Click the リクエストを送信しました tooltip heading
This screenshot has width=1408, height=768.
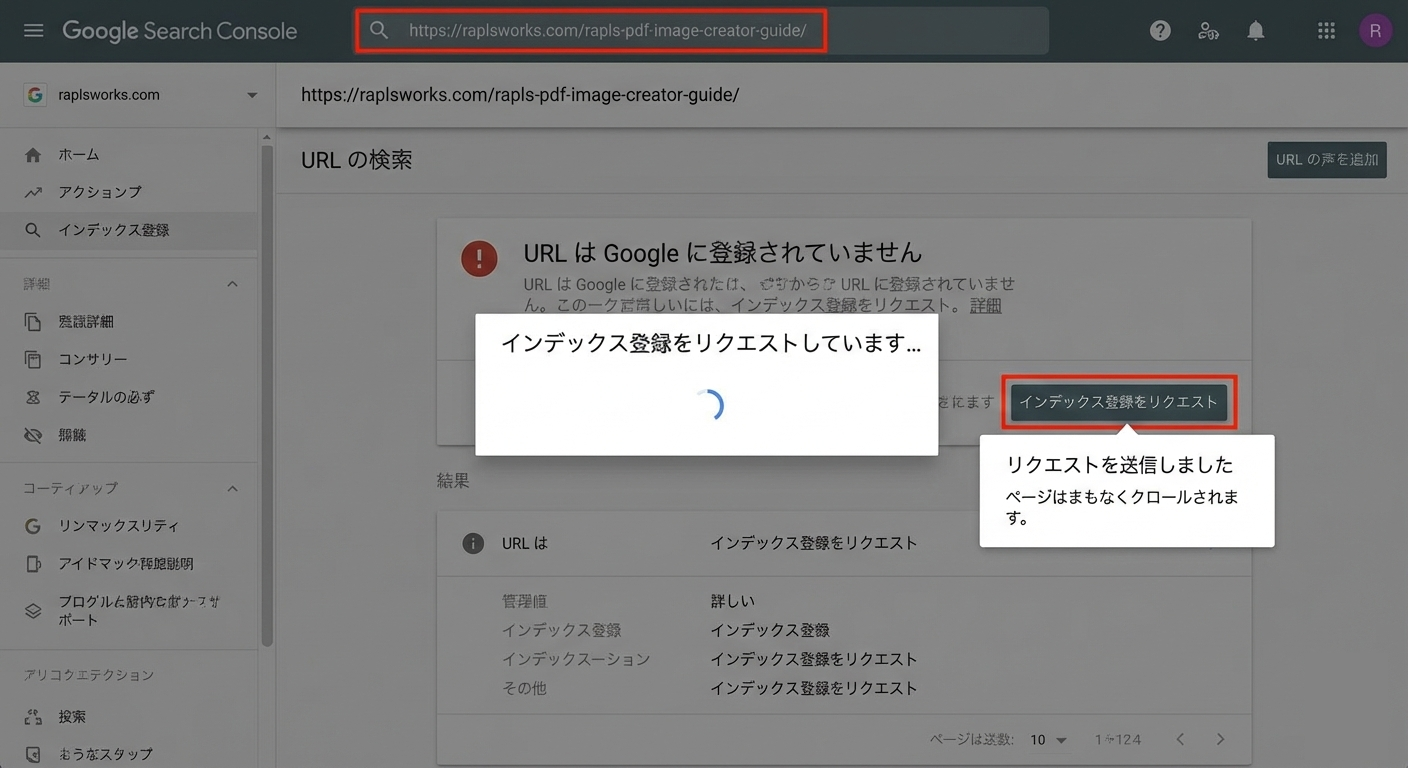(x=1120, y=465)
